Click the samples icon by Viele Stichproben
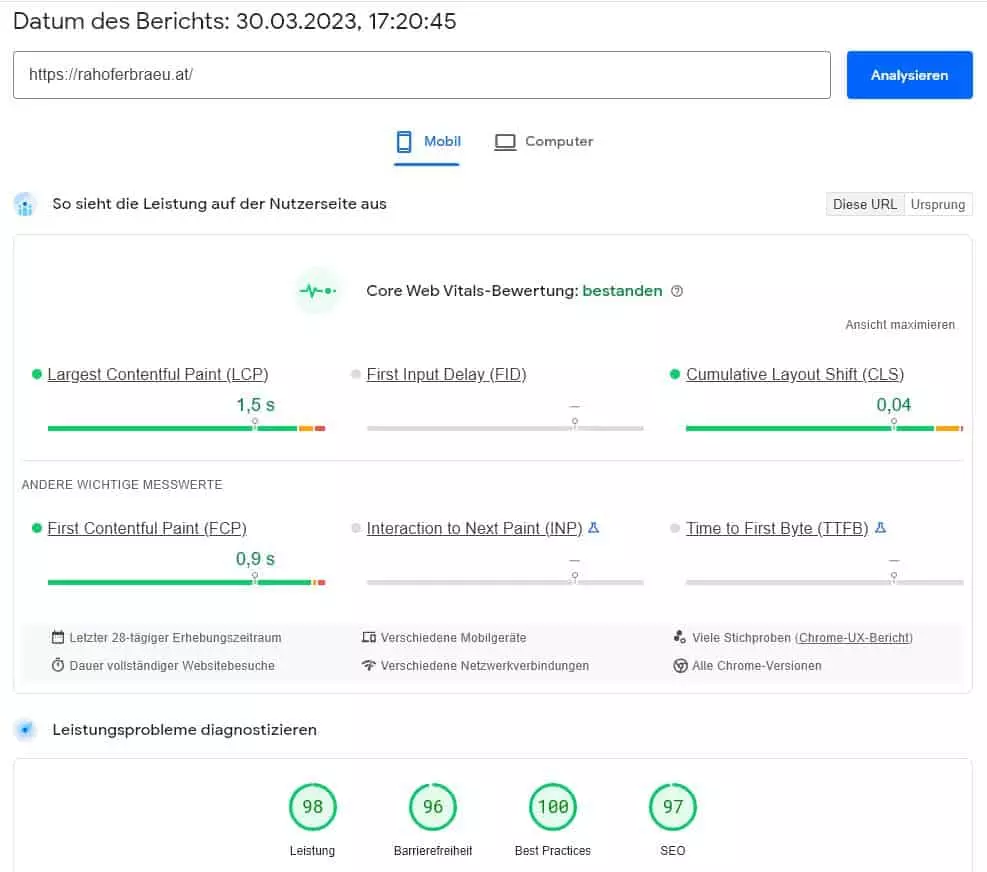 tap(680, 637)
